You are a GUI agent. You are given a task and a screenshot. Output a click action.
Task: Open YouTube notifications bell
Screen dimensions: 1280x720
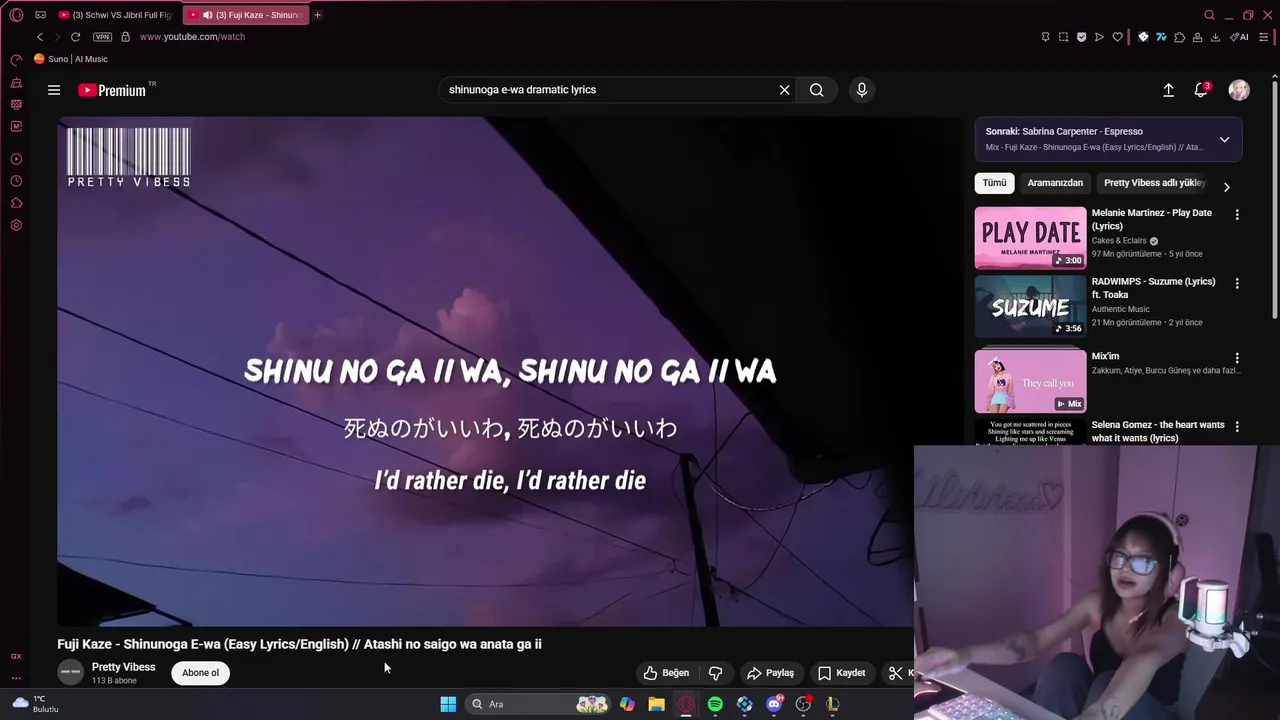[x=1202, y=90]
